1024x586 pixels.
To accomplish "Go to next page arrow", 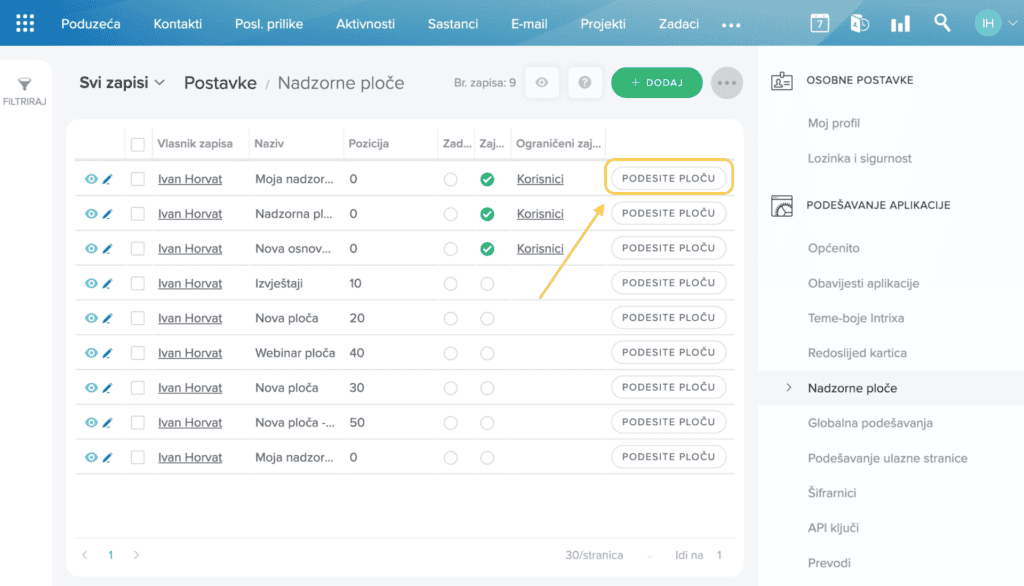I will pos(136,555).
